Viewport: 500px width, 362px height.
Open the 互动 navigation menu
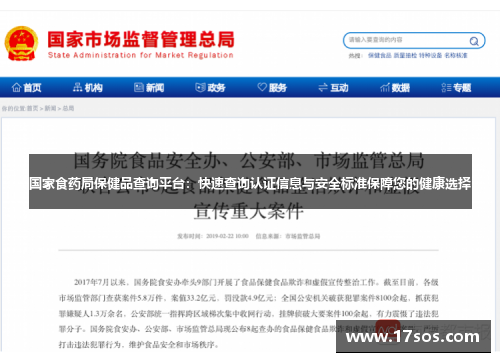coord(333,88)
